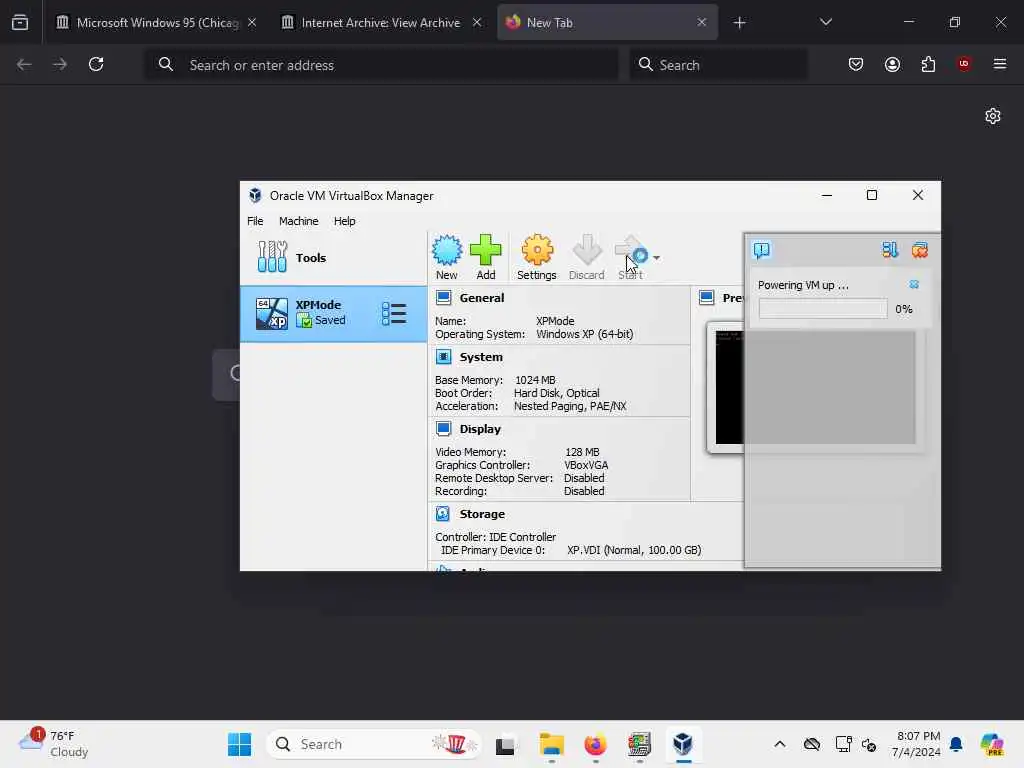Click the Preview monitor icon

tap(707, 298)
